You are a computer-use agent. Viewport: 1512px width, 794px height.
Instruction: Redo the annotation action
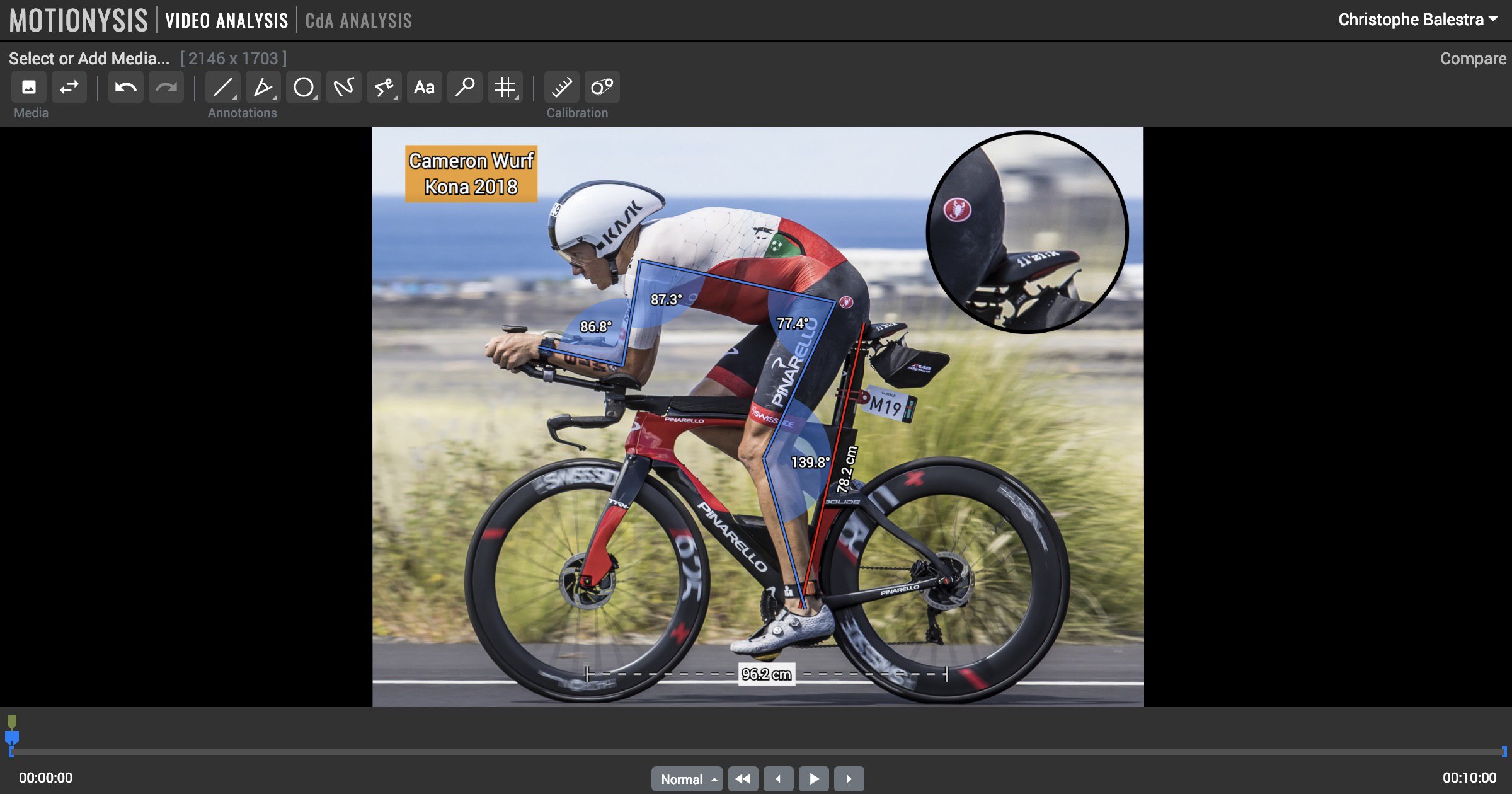166,87
